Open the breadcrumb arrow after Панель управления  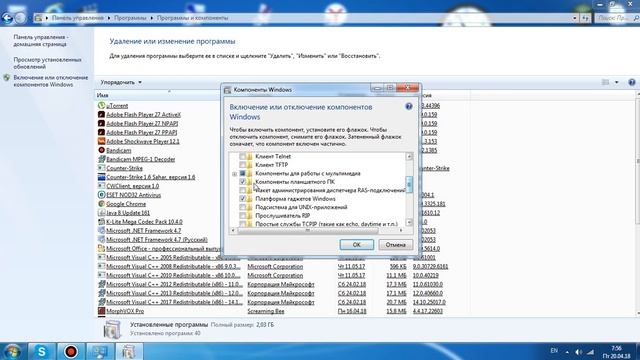(109, 18)
